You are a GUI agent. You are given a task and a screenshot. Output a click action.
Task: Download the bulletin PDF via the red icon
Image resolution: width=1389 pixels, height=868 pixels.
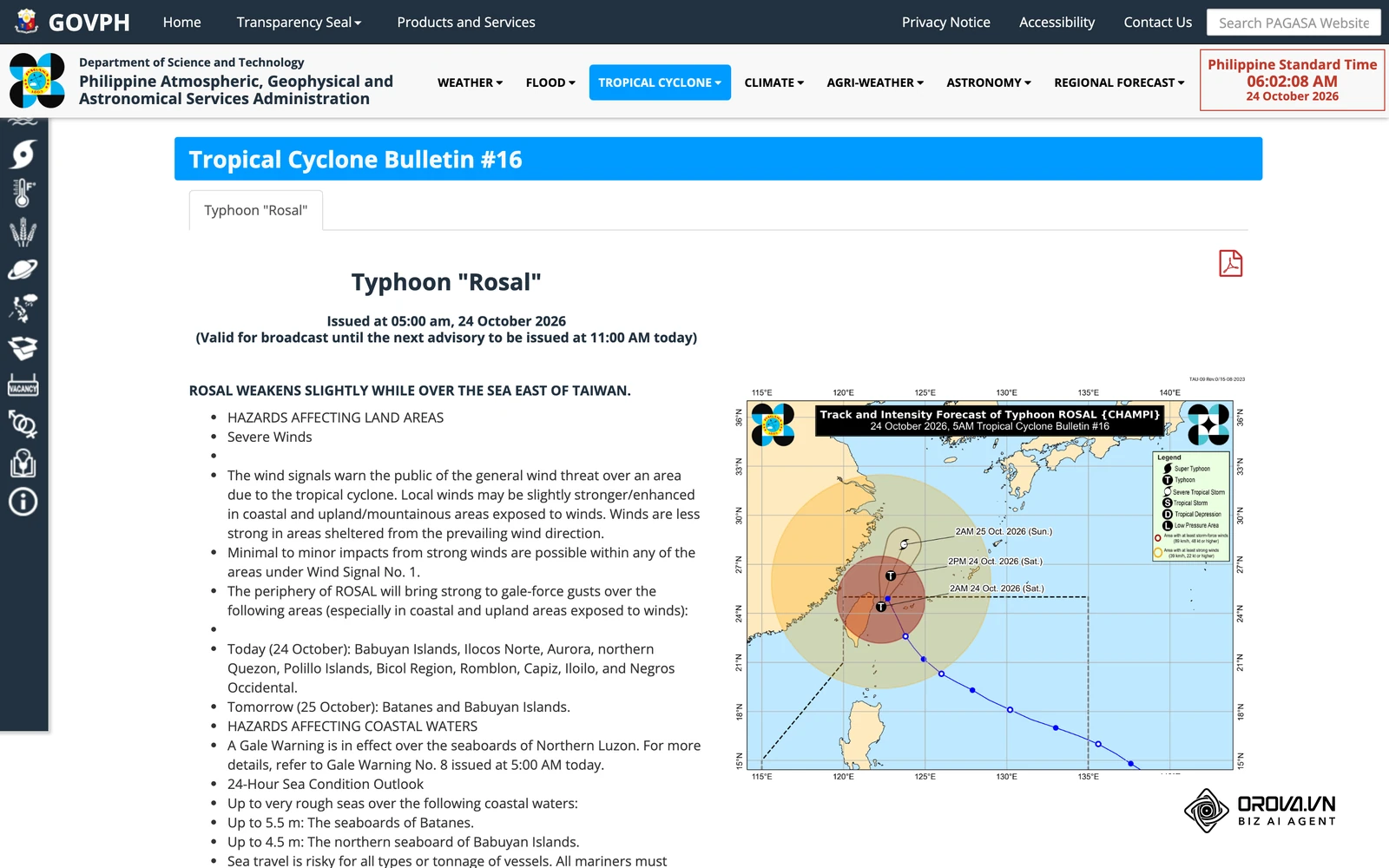click(x=1230, y=263)
